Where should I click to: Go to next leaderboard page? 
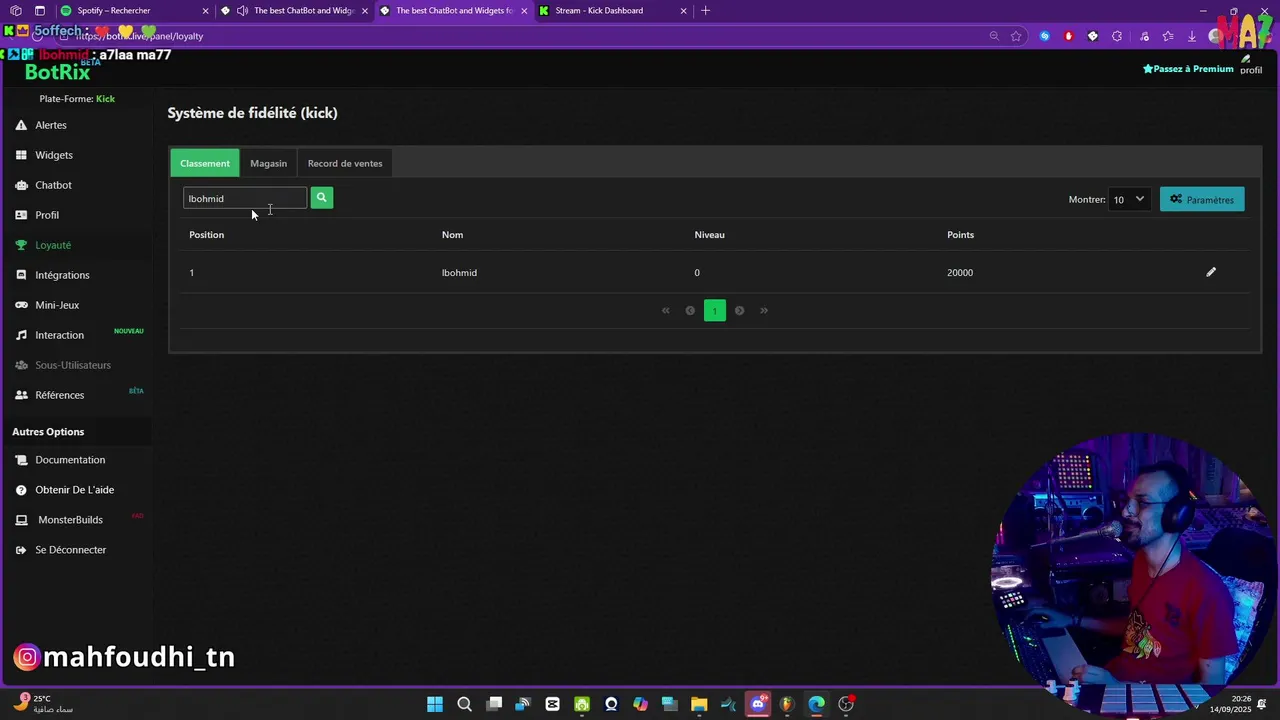739,310
